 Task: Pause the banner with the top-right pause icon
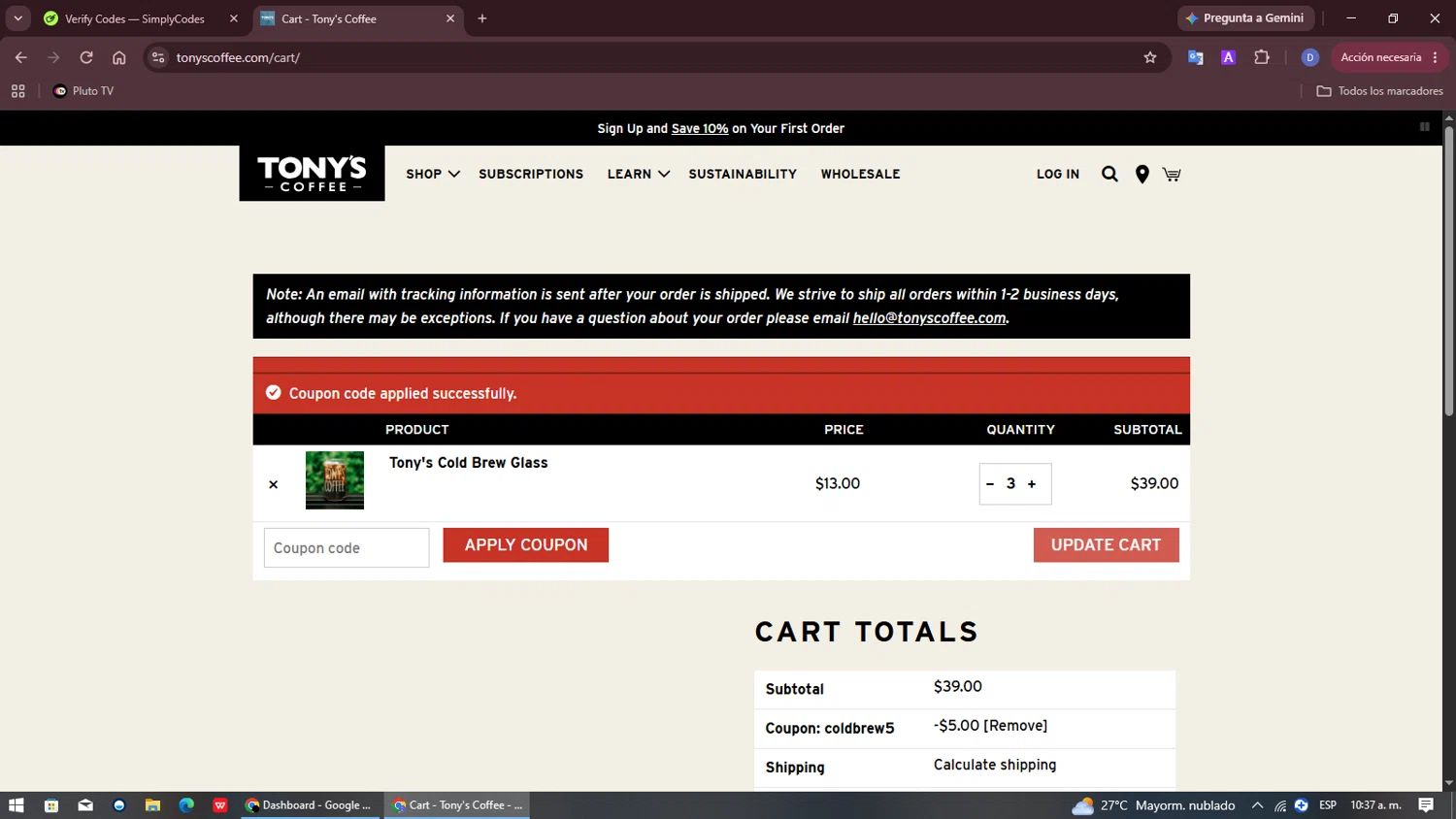pyautogui.click(x=1425, y=127)
